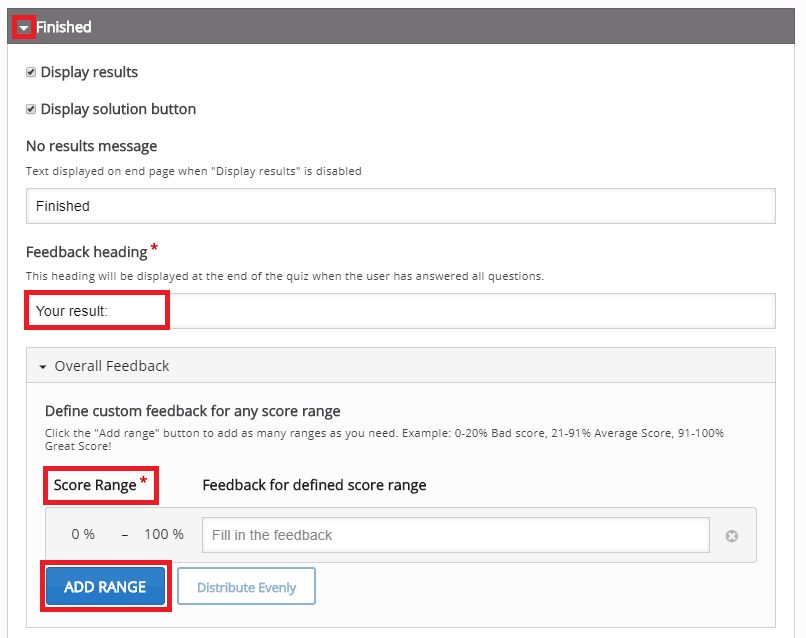Collapse the Overall Feedback arrow
The width and height of the screenshot is (806, 638).
[x=43, y=367]
